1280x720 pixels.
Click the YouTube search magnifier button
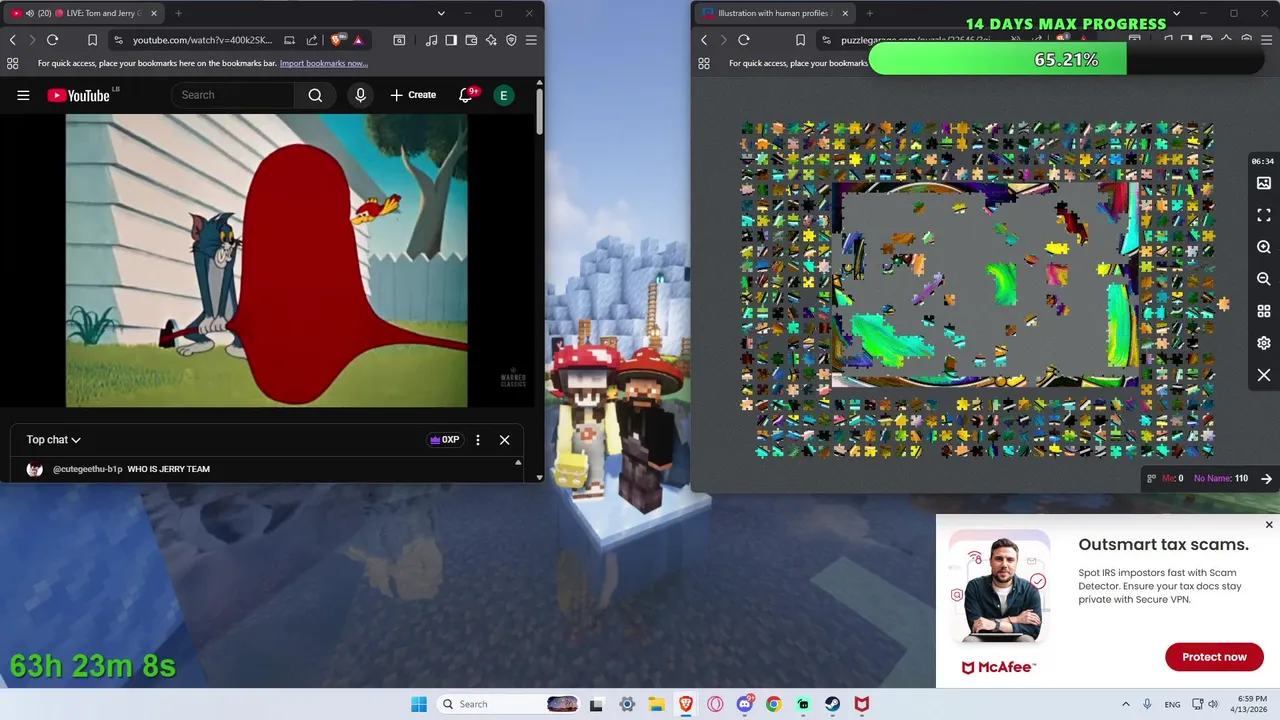pyautogui.click(x=315, y=95)
